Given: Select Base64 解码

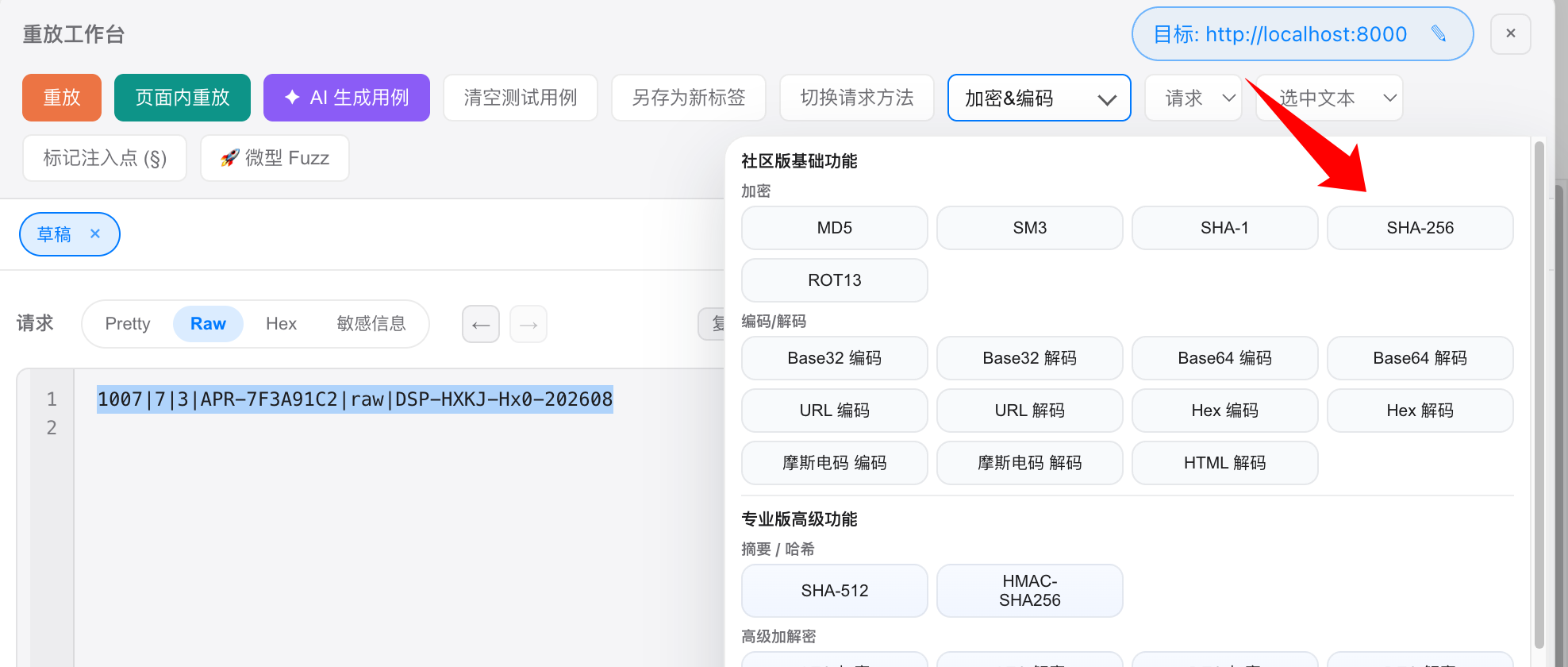Looking at the screenshot, I should (x=1420, y=358).
